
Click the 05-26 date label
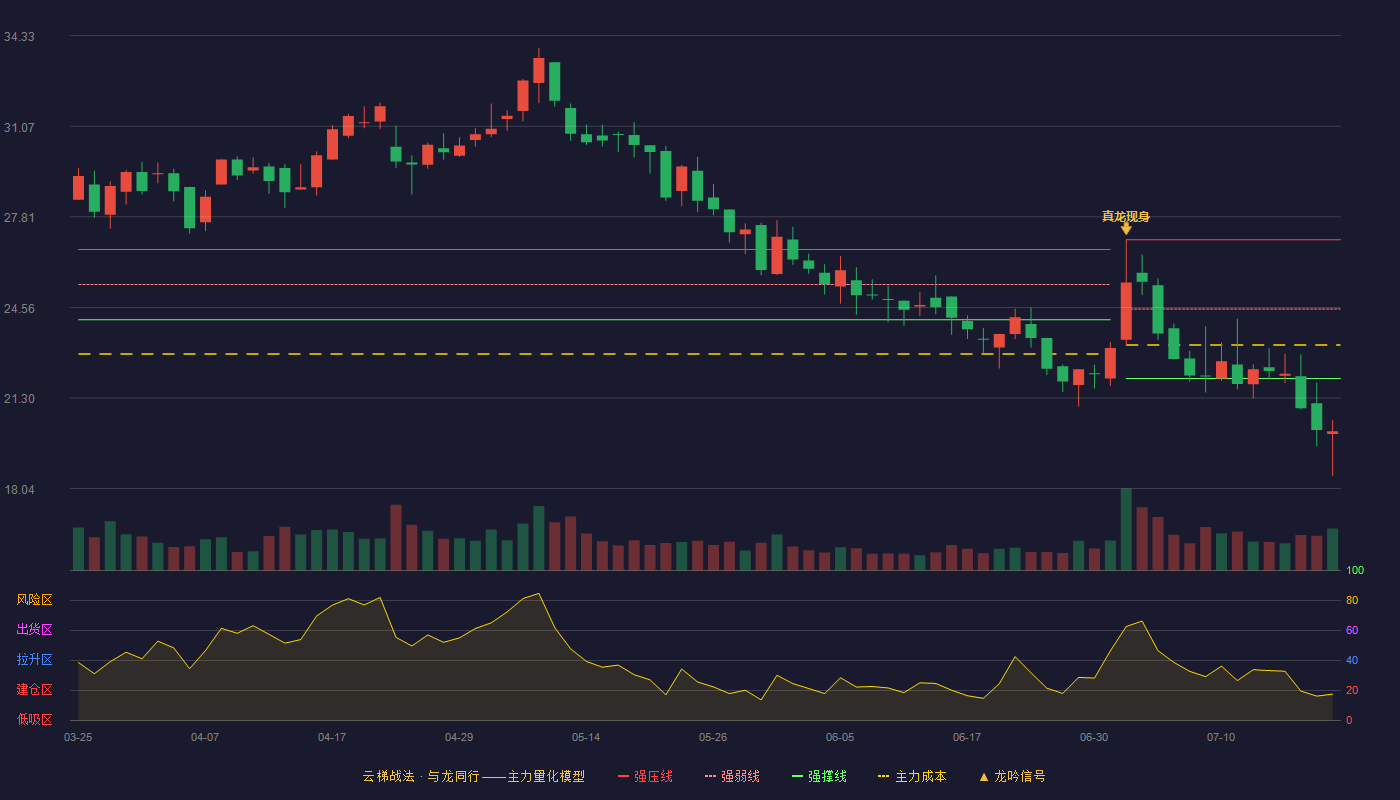point(713,737)
